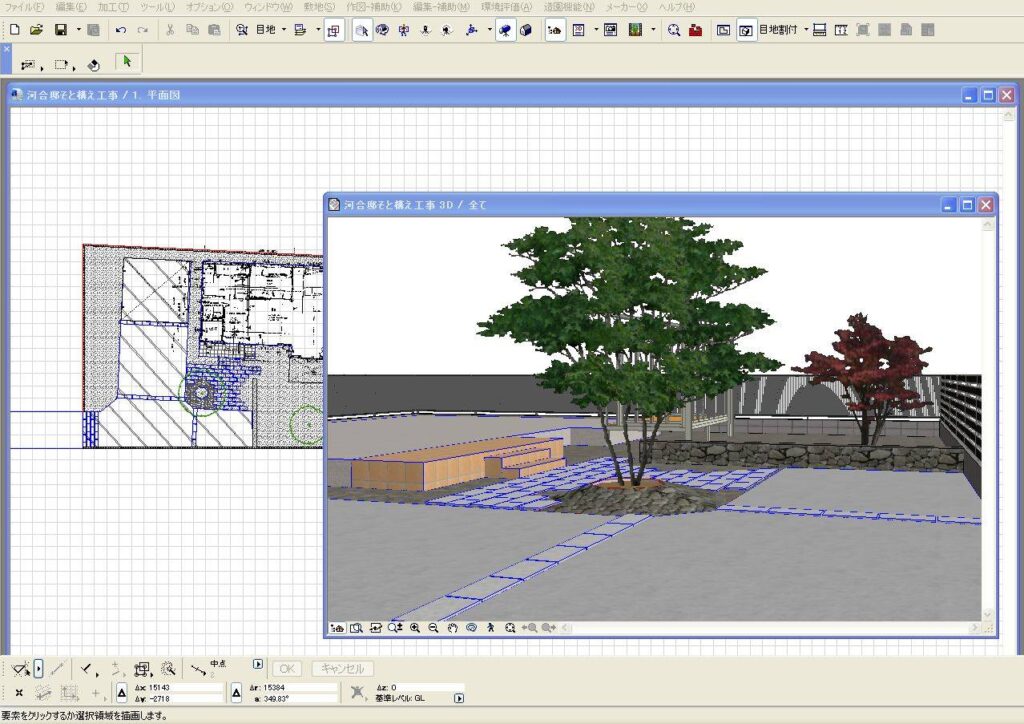
Task: Expand the 基準レベル: GL arrow button
Action: pos(459,698)
